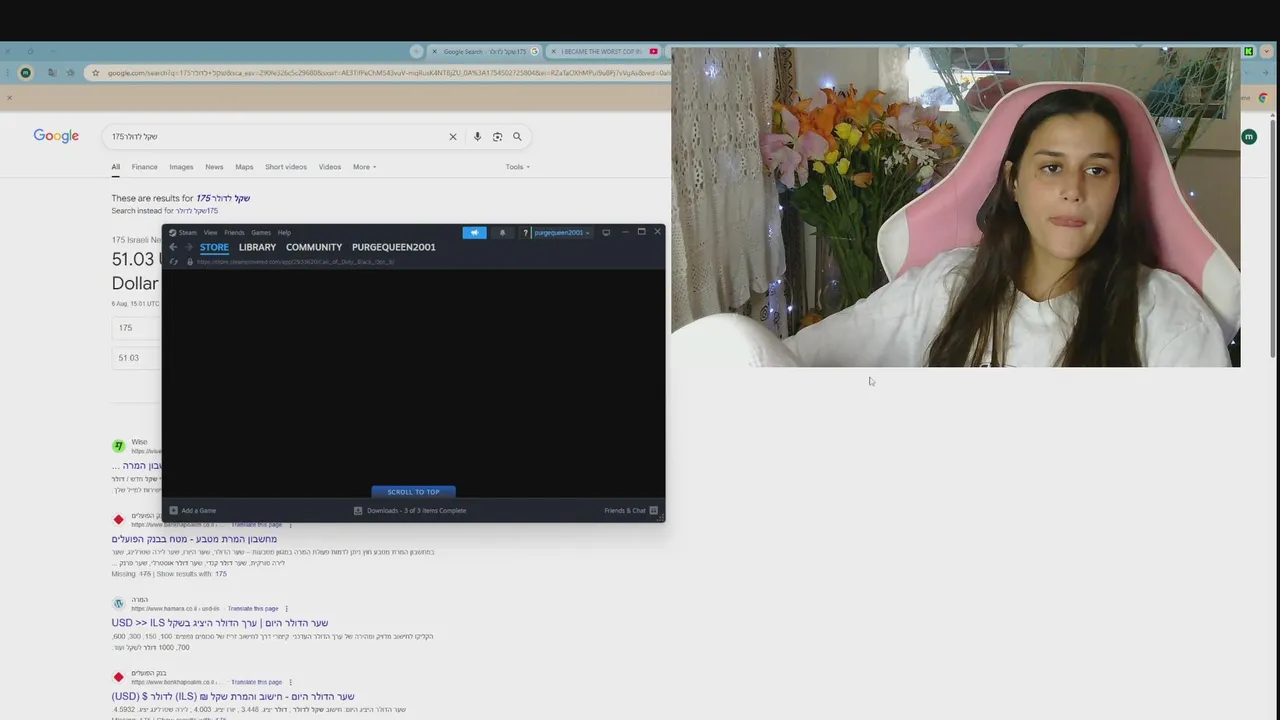Image resolution: width=1280 pixels, height=720 pixels.
Task: Bookmark page with star icon in Chrome
Action: pos(95,73)
